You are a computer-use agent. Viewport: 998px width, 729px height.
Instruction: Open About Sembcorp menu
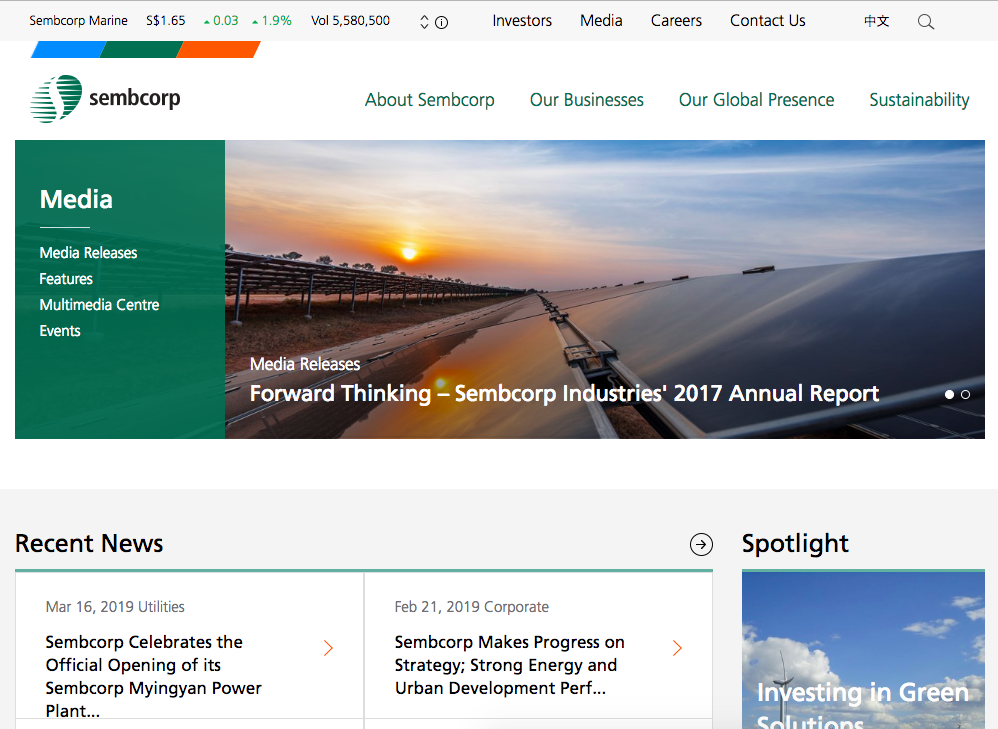click(x=430, y=100)
